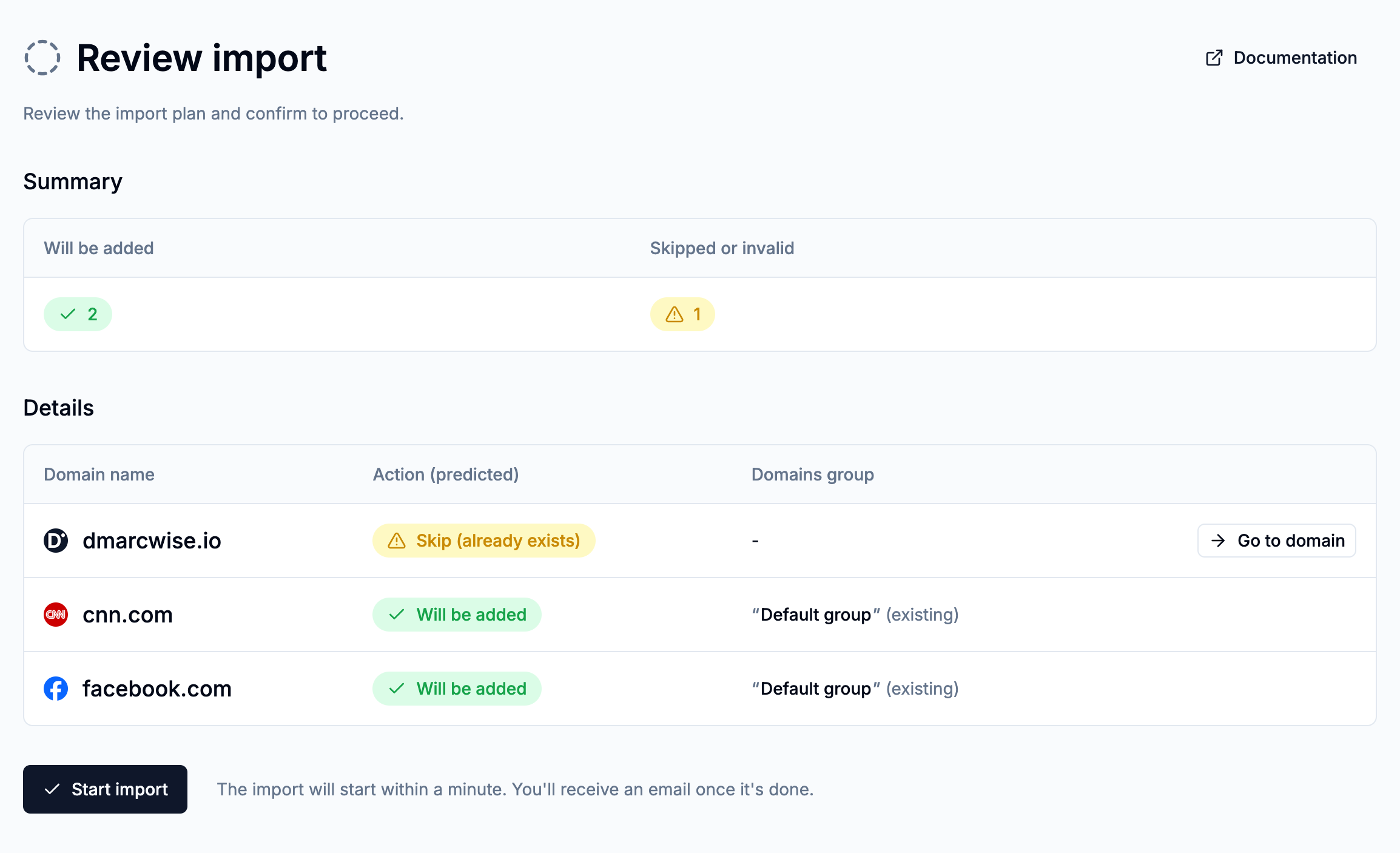1400x853 pixels.
Task: Select the cnn.com domain name
Action: click(x=127, y=615)
